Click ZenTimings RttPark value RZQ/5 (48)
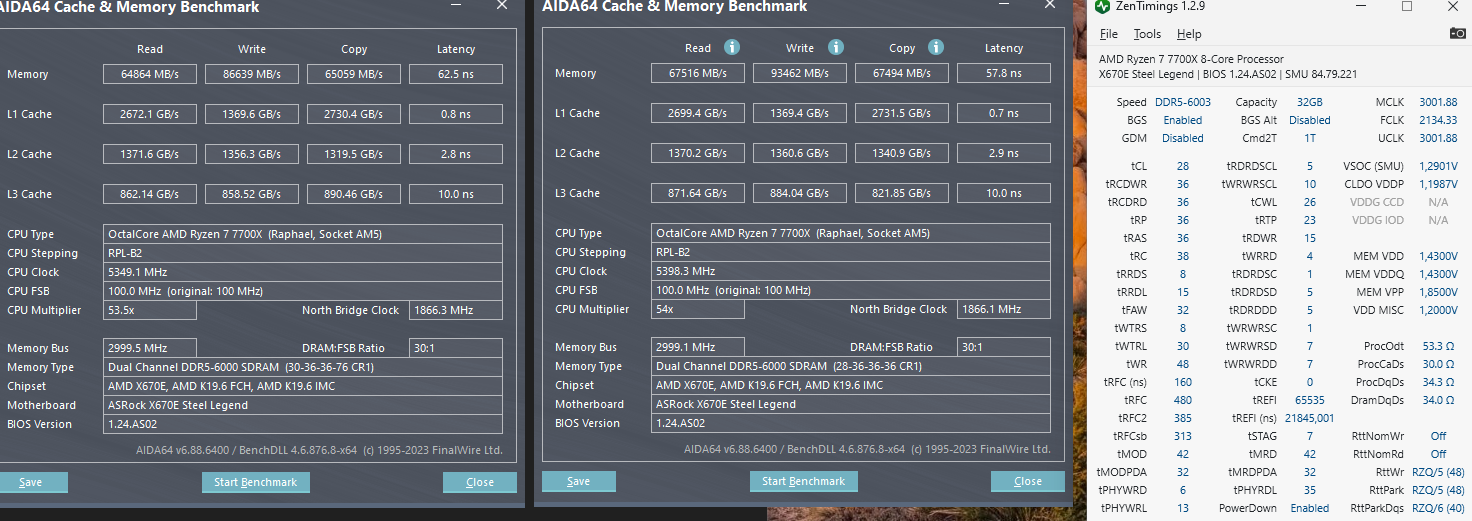Screen dimensions: 1472x521 coord(1438,490)
